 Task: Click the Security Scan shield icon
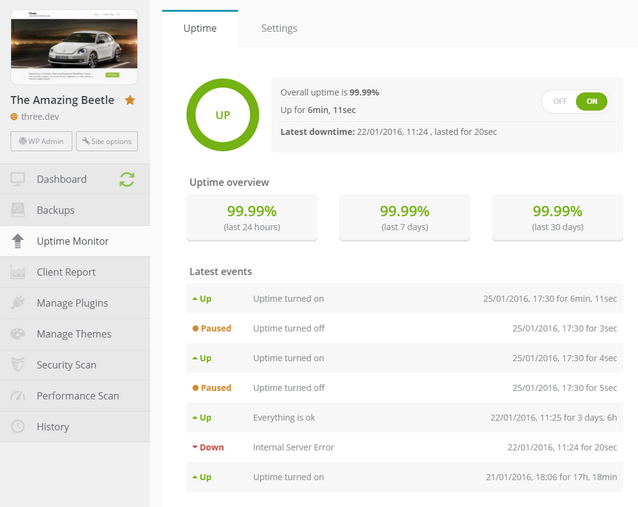click(x=18, y=365)
